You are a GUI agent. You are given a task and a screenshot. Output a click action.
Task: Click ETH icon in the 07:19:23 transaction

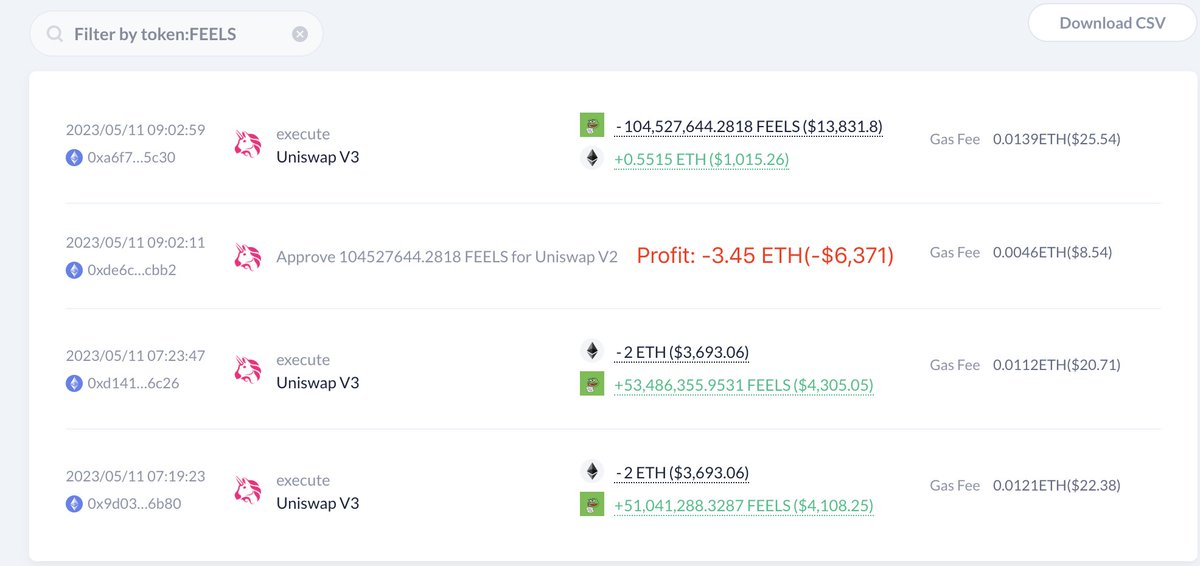[x=592, y=471]
